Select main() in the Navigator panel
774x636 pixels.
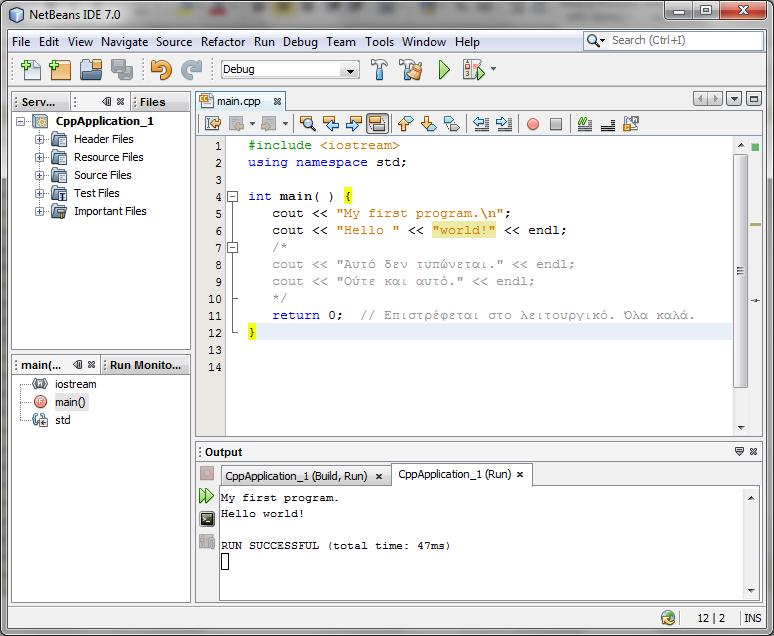click(70, 402)
